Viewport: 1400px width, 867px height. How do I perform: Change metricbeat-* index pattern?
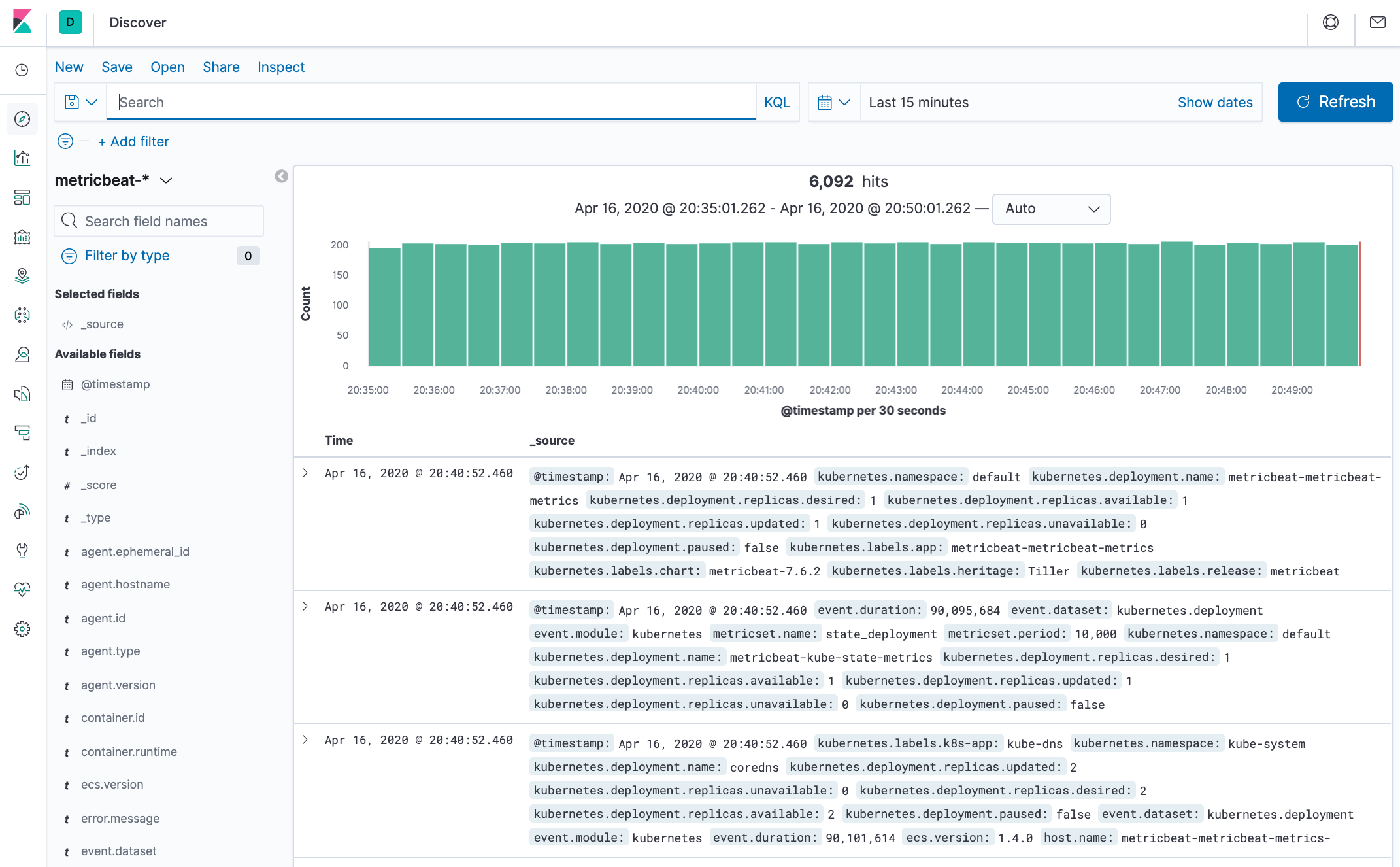point(114,180)
